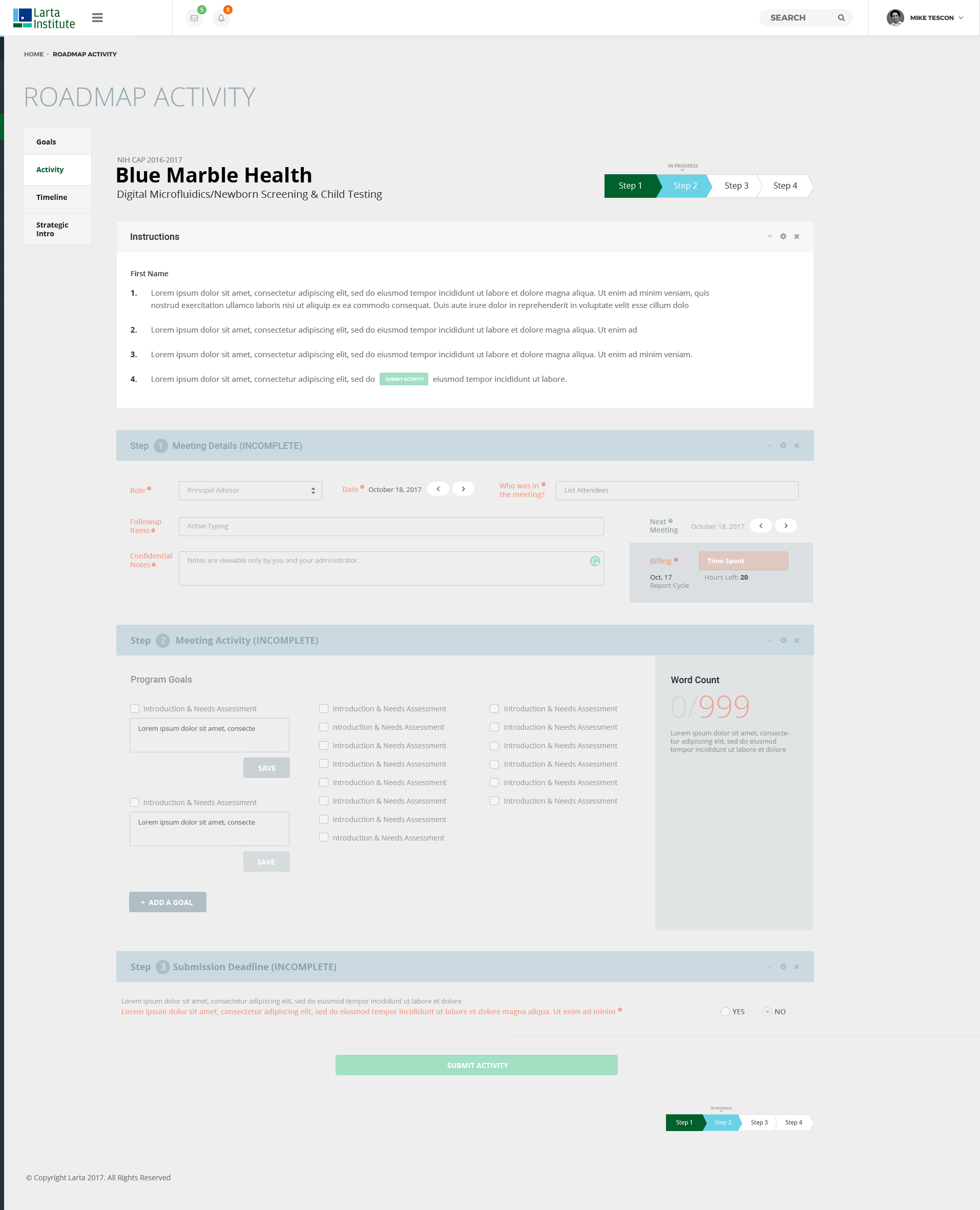Open the Principal Advisor role dropdown
This screenshot has width=980, height=1210.
point(250,490)
